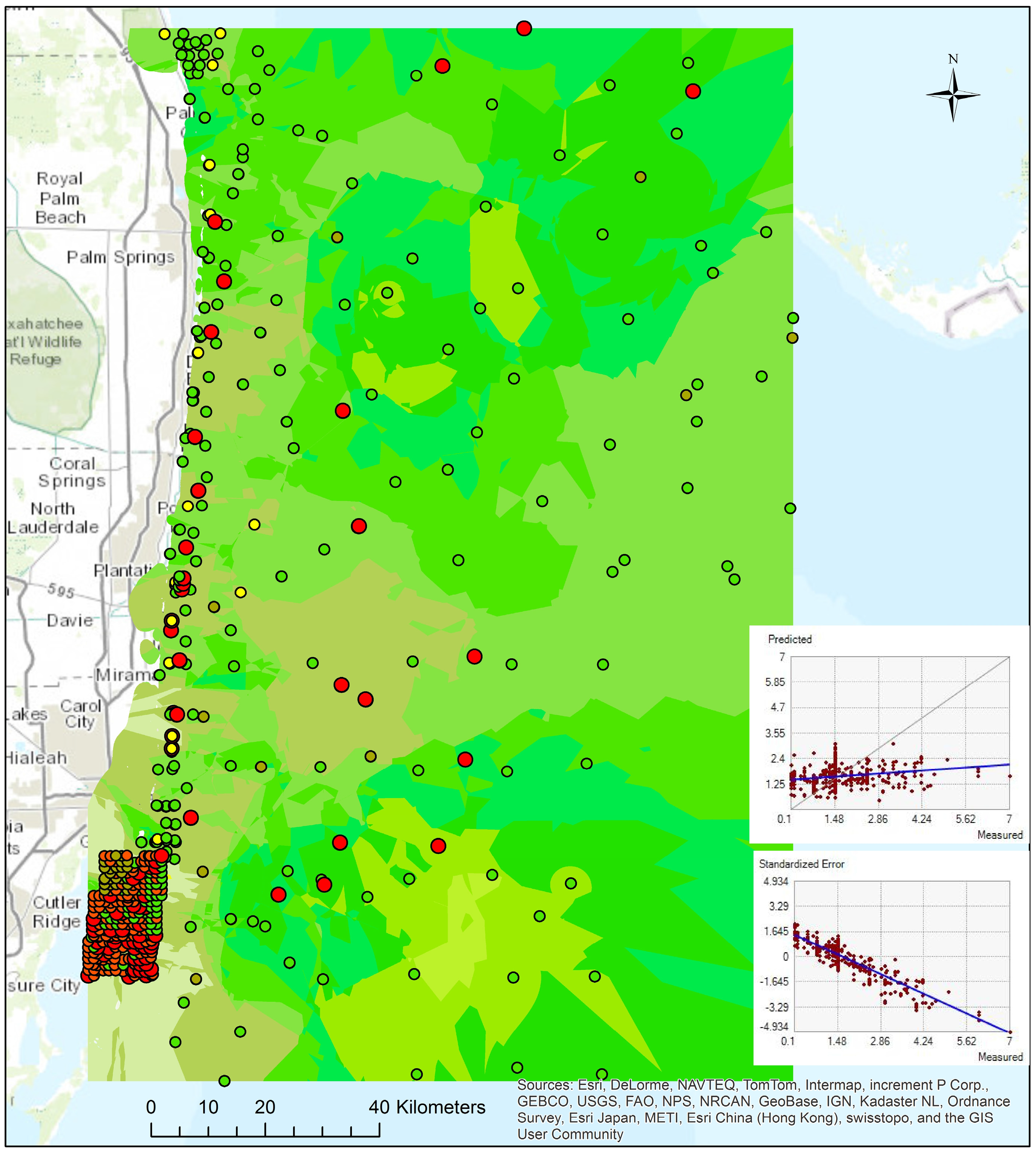Click the Cutler Ridge map label

coord(56,912)
